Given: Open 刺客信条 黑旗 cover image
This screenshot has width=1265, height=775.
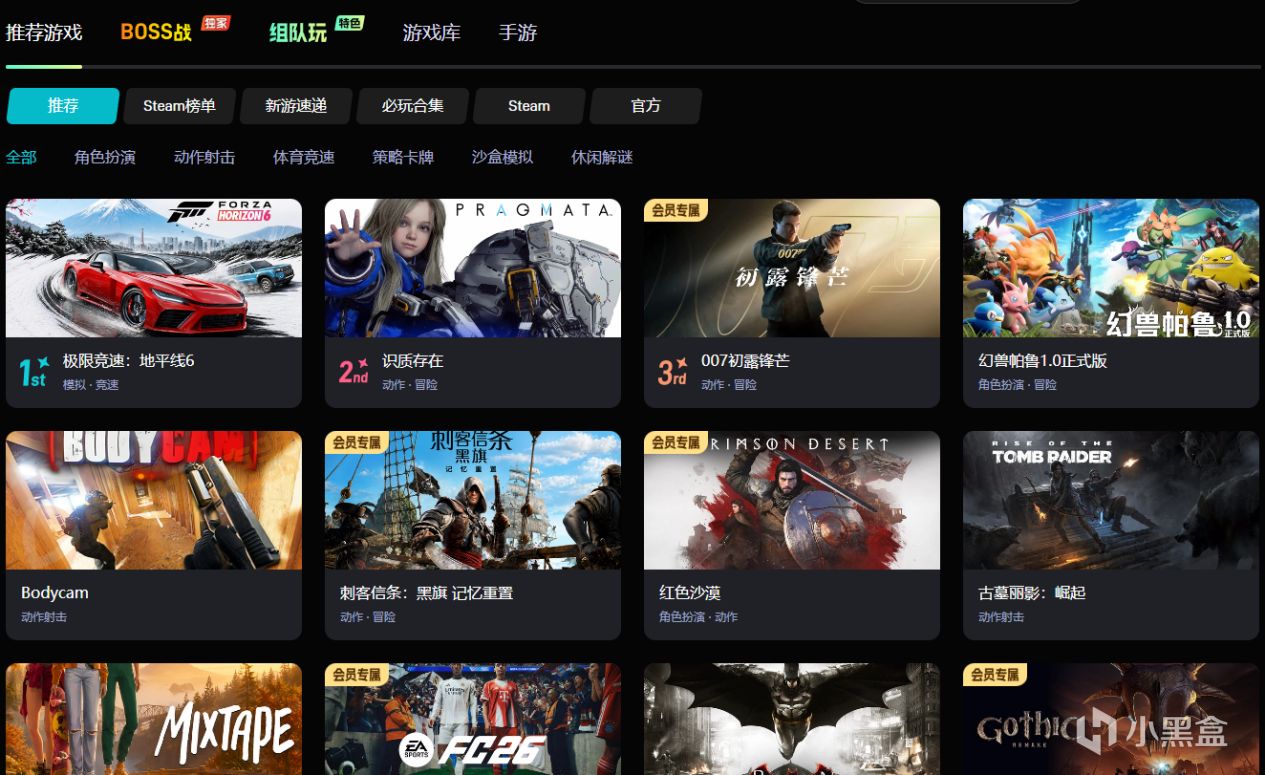Looking at the screenshot, I should click(x=473, y=500).
